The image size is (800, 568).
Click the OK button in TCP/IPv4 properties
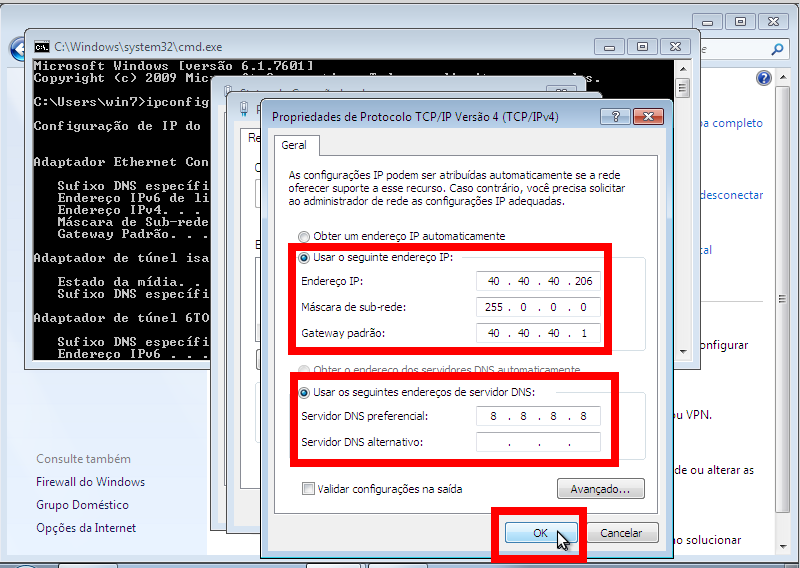(541, 533)
